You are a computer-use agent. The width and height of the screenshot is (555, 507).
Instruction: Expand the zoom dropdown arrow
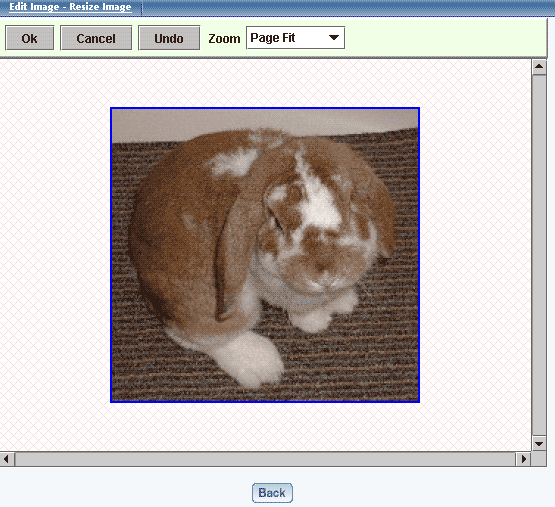click(x=334, y=38)
